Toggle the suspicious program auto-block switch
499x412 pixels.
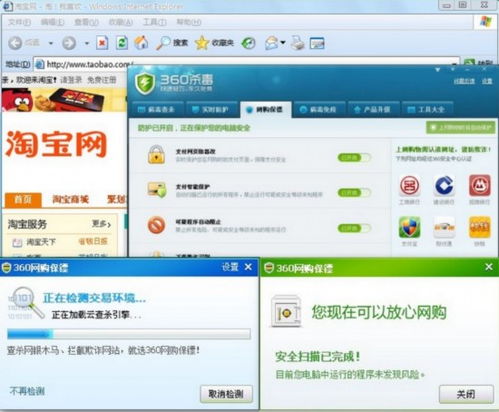pyautogui.click(x=354, y=228)
